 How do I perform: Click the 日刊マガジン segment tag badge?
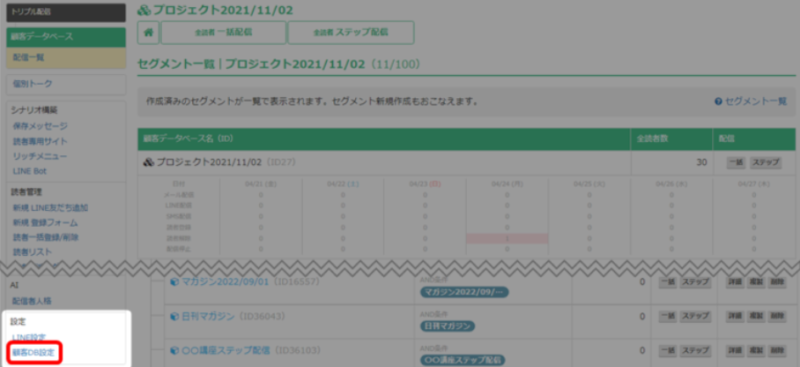click(447, 326)
